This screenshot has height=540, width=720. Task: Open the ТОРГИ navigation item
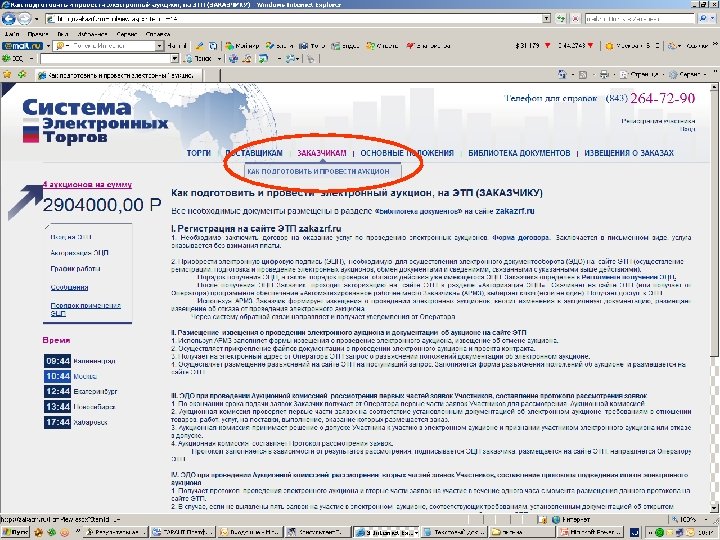pyautogui.click(x=198, y=153)
